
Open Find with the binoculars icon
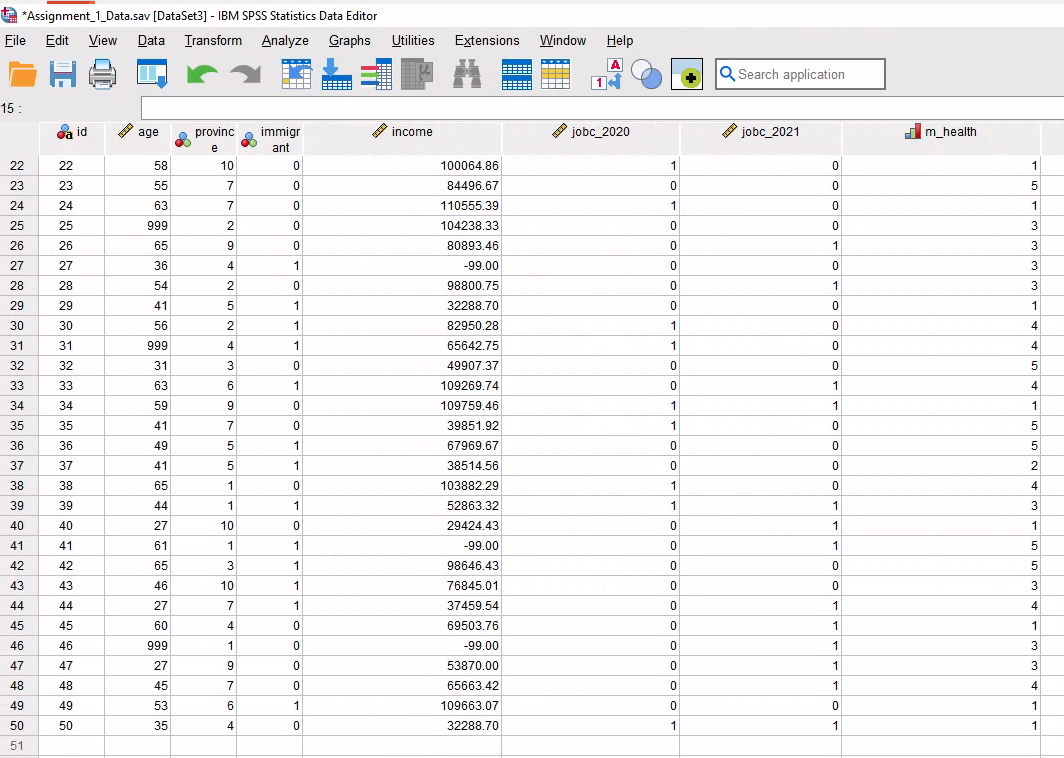[467, 75]
